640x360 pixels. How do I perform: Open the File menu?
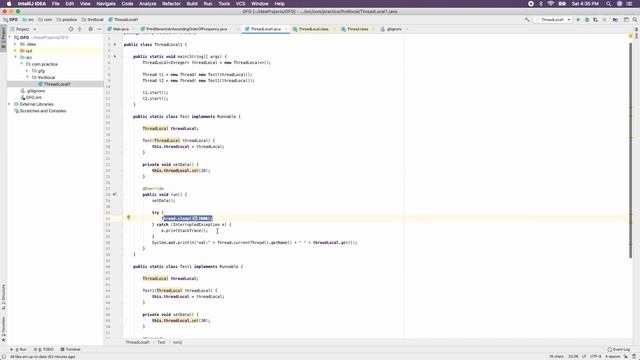coord(56,4)
